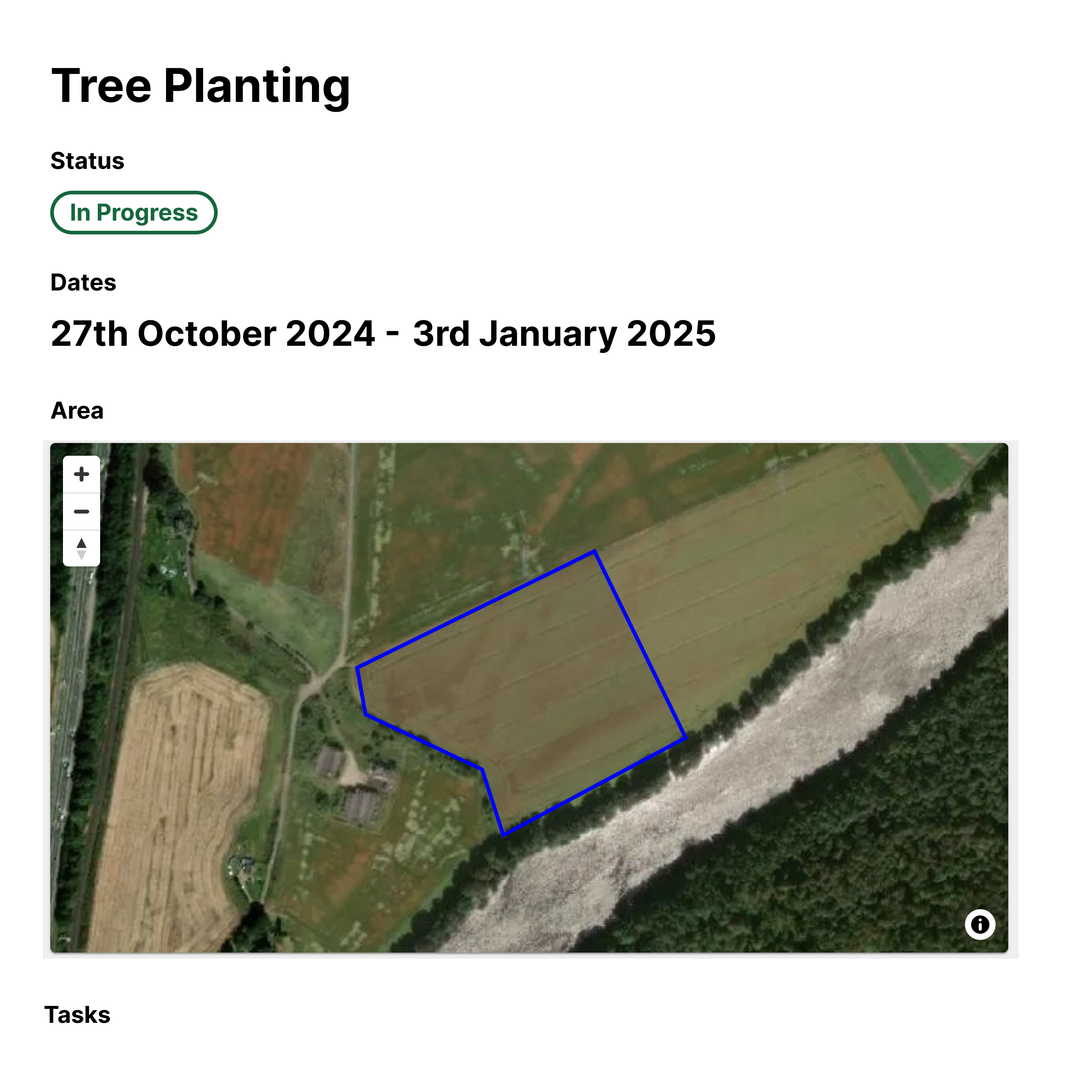This screenshot has width=1092, height=1092.
Task: Click the In Progress badge to change status
Action: (x=134, y=213)
